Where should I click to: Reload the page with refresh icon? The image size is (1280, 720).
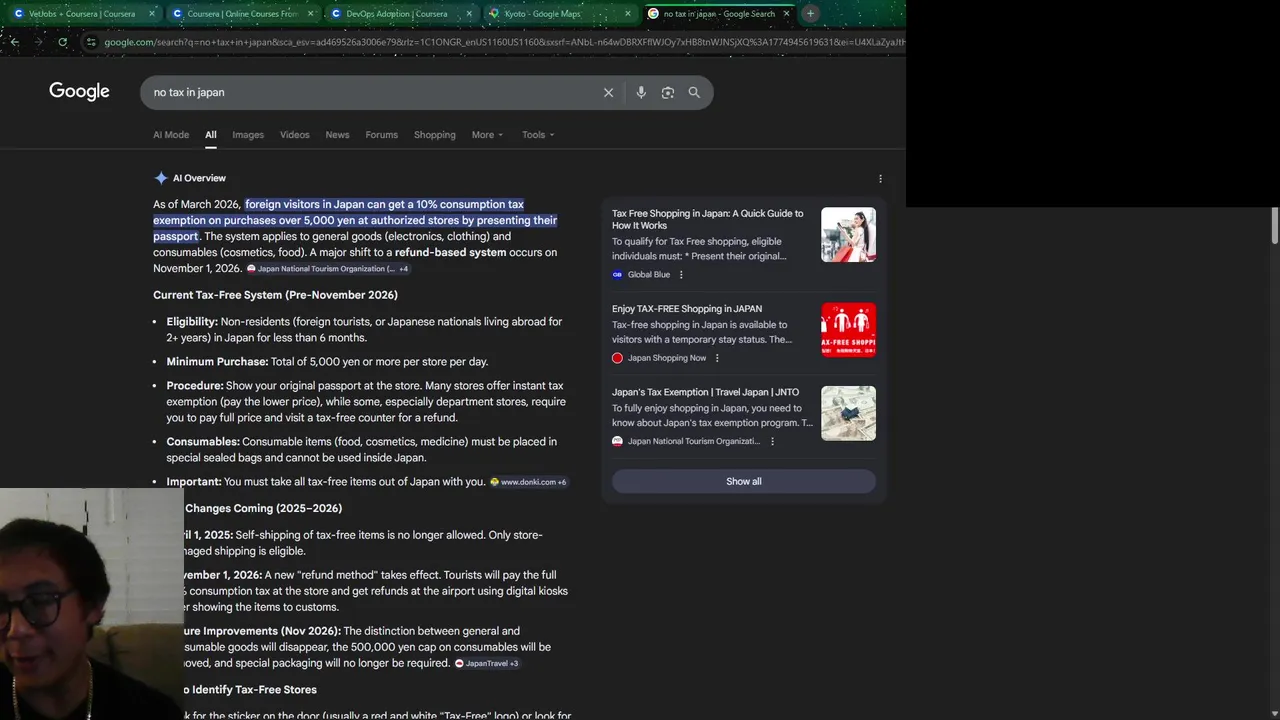point(62,42)
